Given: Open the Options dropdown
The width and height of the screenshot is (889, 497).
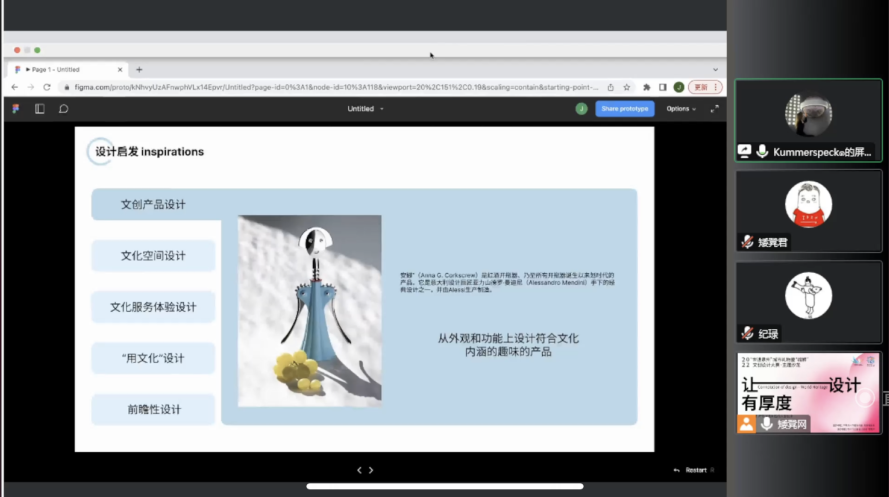Looking at the screenshot, I should tap(681, 109).
